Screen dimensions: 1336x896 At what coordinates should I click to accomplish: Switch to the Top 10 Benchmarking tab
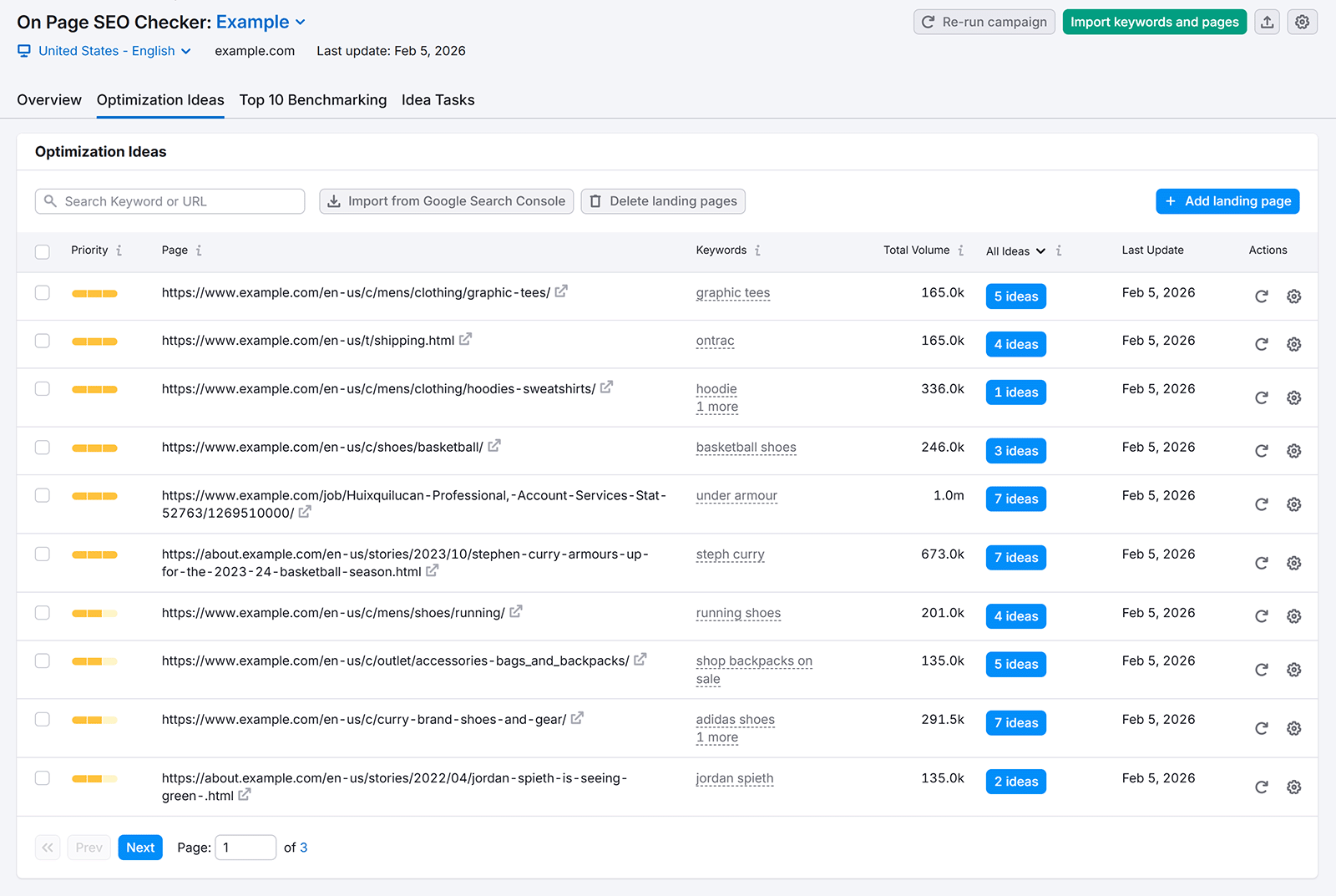pyautogui.click(x=313, y=99)
